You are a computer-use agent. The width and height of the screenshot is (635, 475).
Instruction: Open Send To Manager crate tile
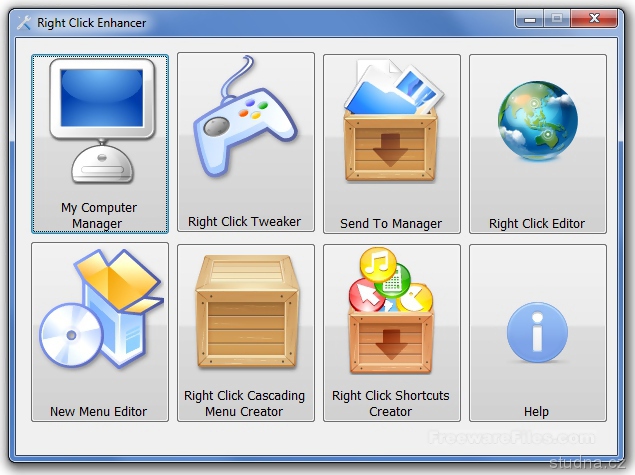[x=392, y=144]
